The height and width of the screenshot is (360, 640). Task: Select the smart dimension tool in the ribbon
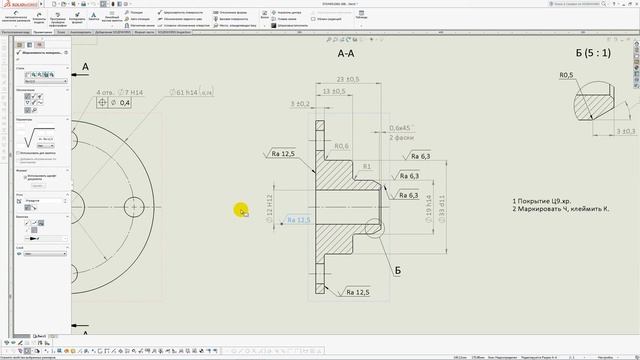pos(16,17)
